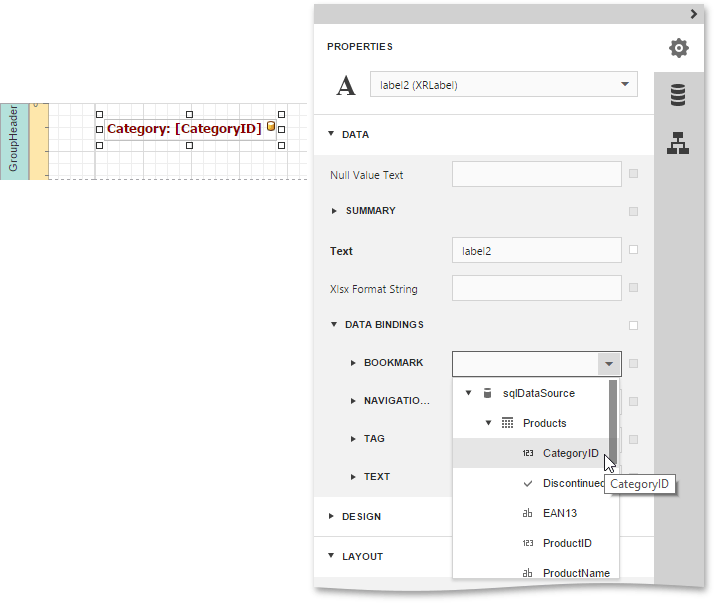Click the CategoryID numeric type icon
Image resolution: width=714 pixels, height=603 pixels.
click(528, 453)
